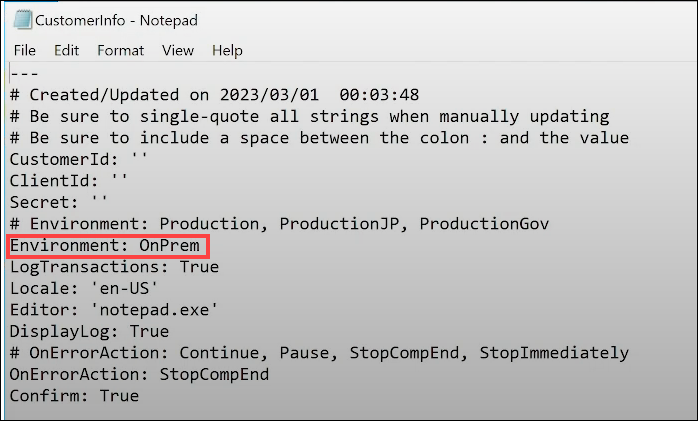Open the Help menu

click(227, 50)
